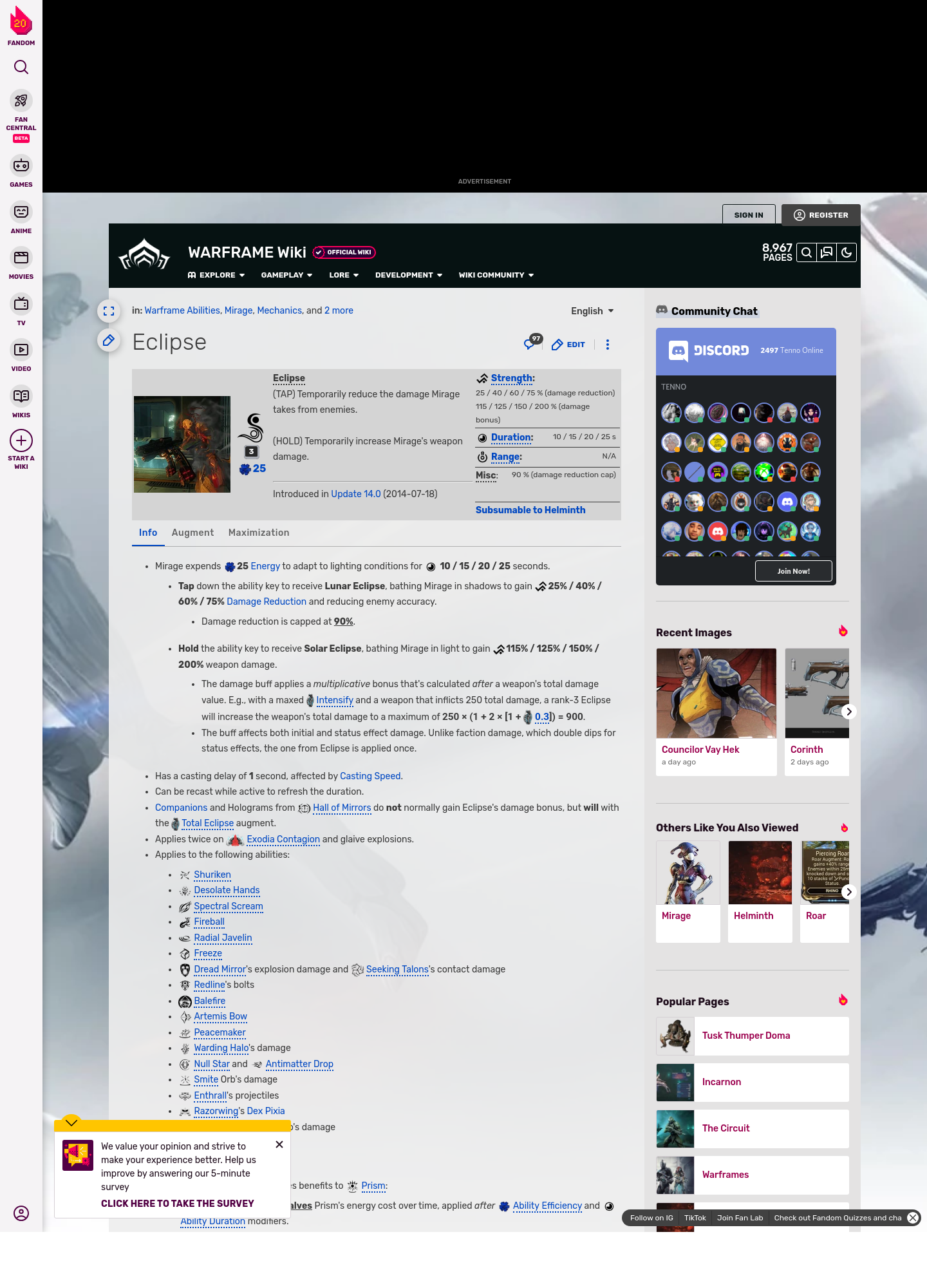Open the Mirage recommended page card
The width and height of the screenshot is (927, 1288).
click(688, 892)
